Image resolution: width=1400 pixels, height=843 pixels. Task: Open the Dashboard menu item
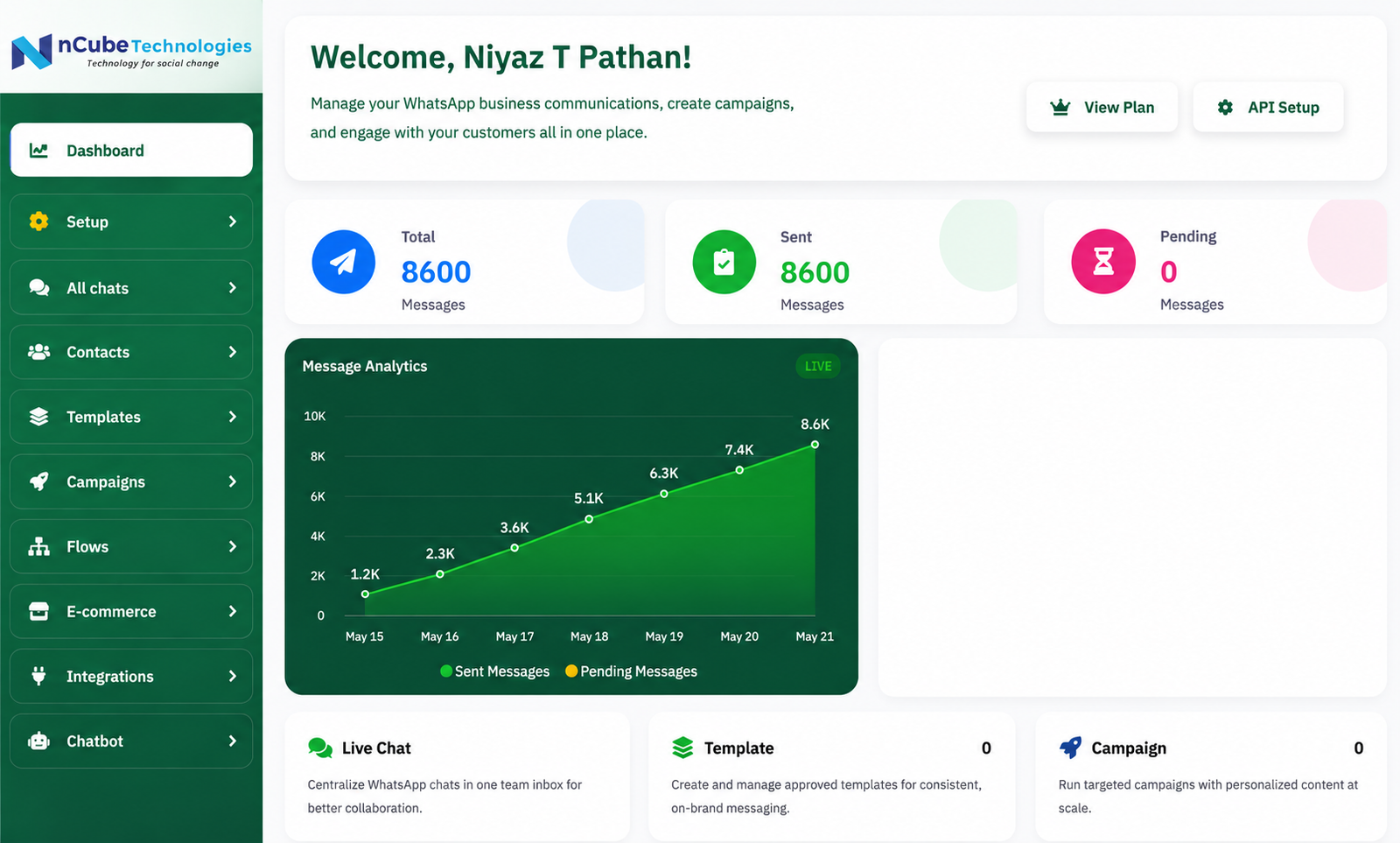(x=131, y=150)
